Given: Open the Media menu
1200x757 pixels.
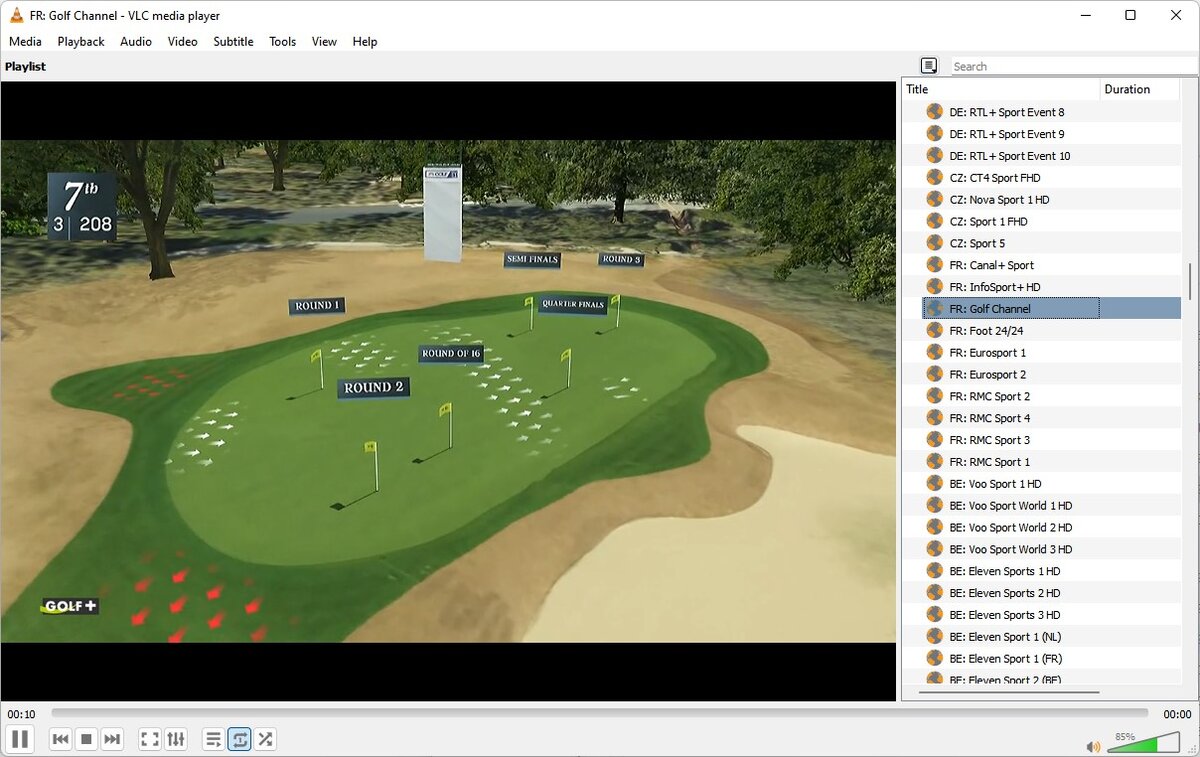Looking at the screenshot, I should click(x=25, y=41).
